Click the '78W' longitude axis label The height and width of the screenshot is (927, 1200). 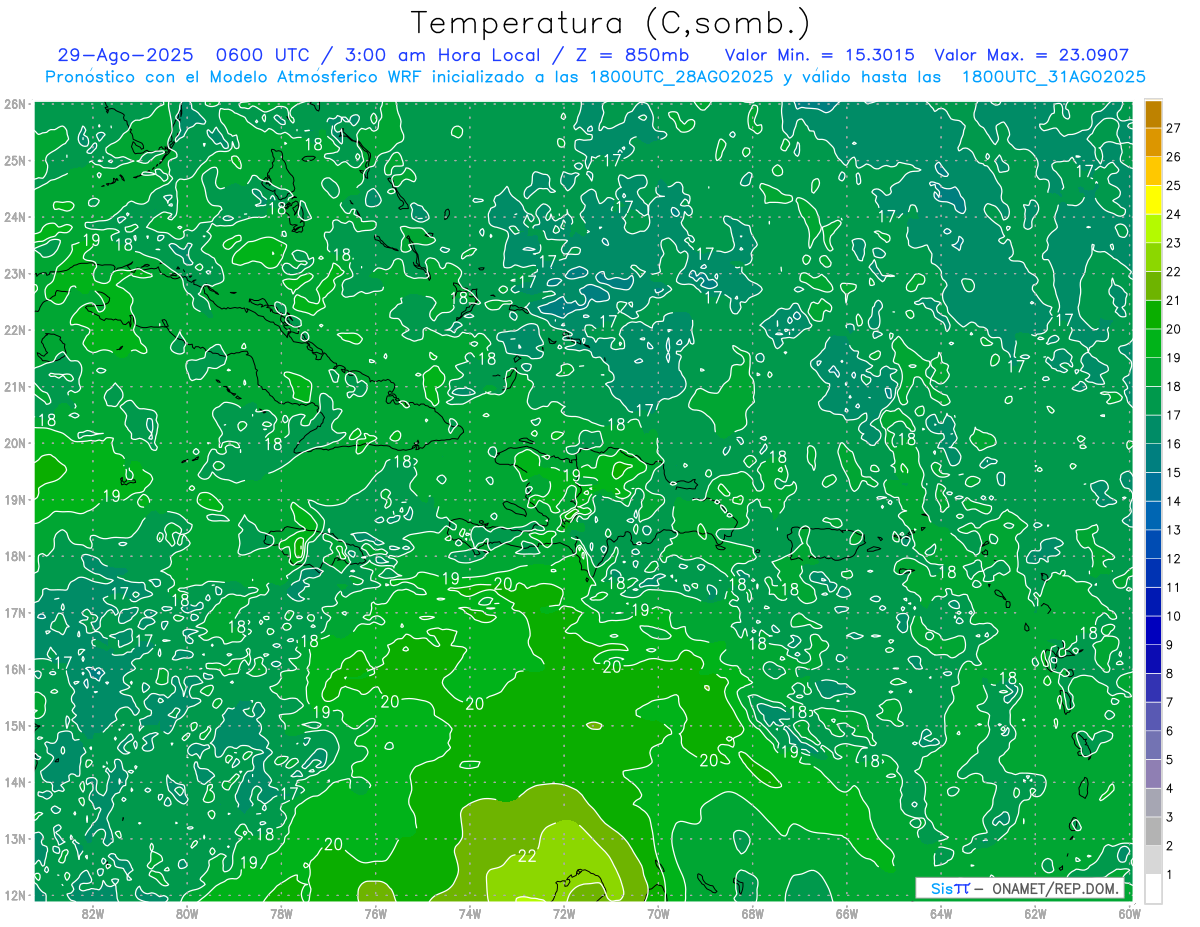click(x=281, y=913)
